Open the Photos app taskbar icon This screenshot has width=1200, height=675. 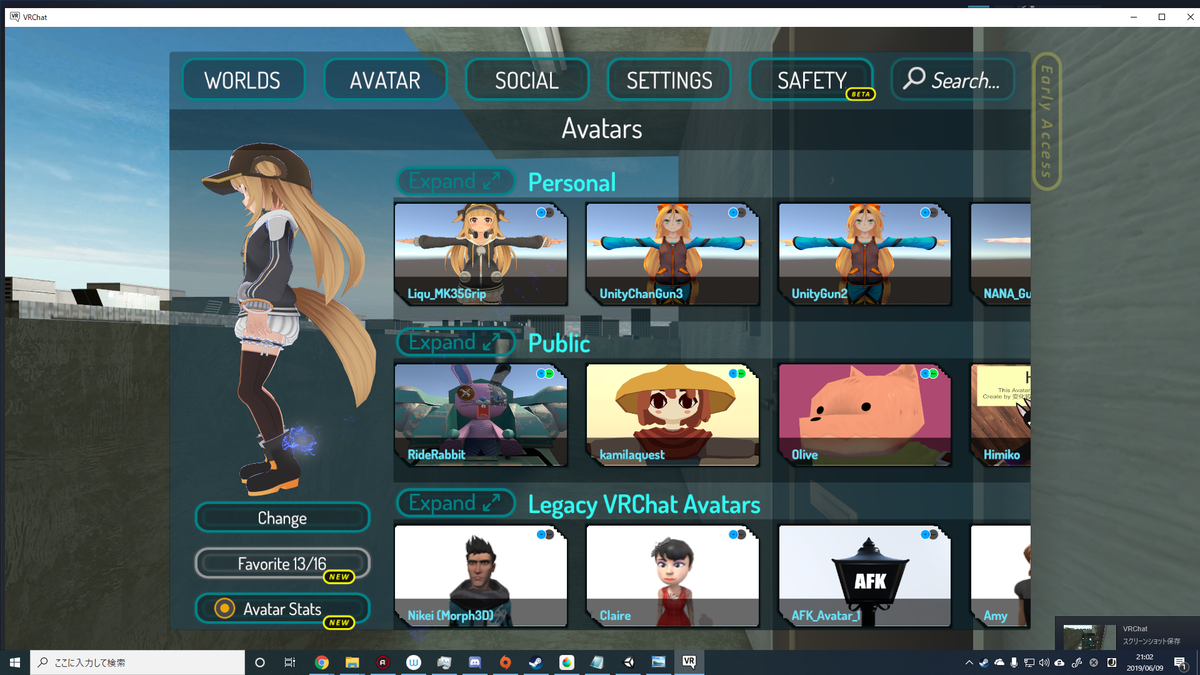click(x=658, y=662)
